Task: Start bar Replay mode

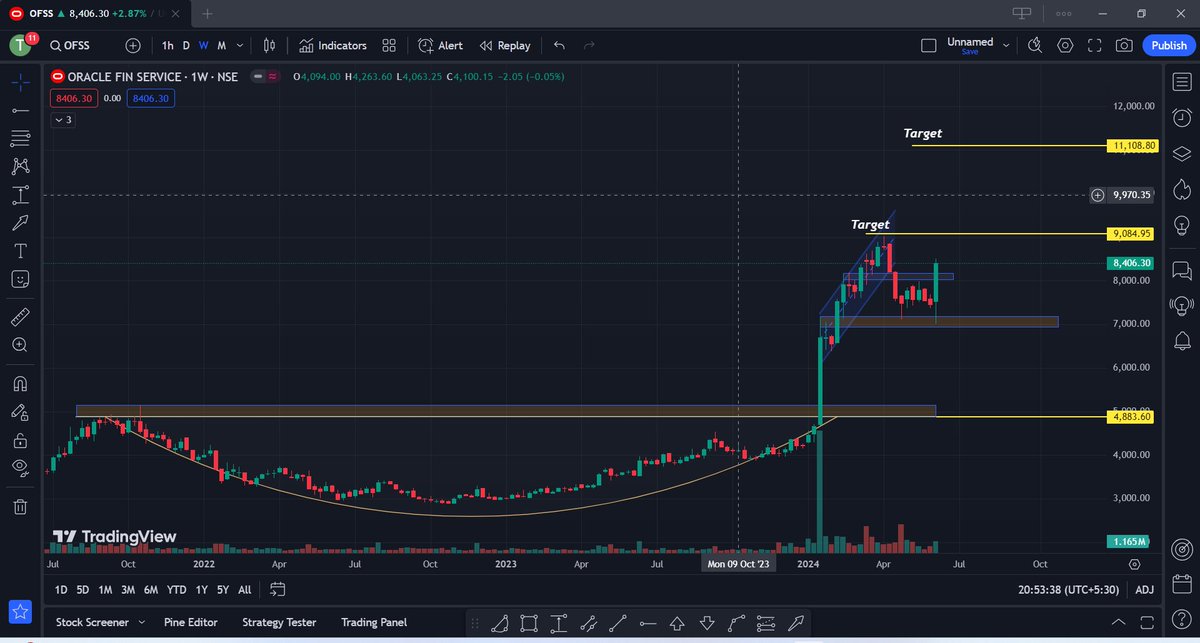Action: pyautogui.click(x=505, y=45)
